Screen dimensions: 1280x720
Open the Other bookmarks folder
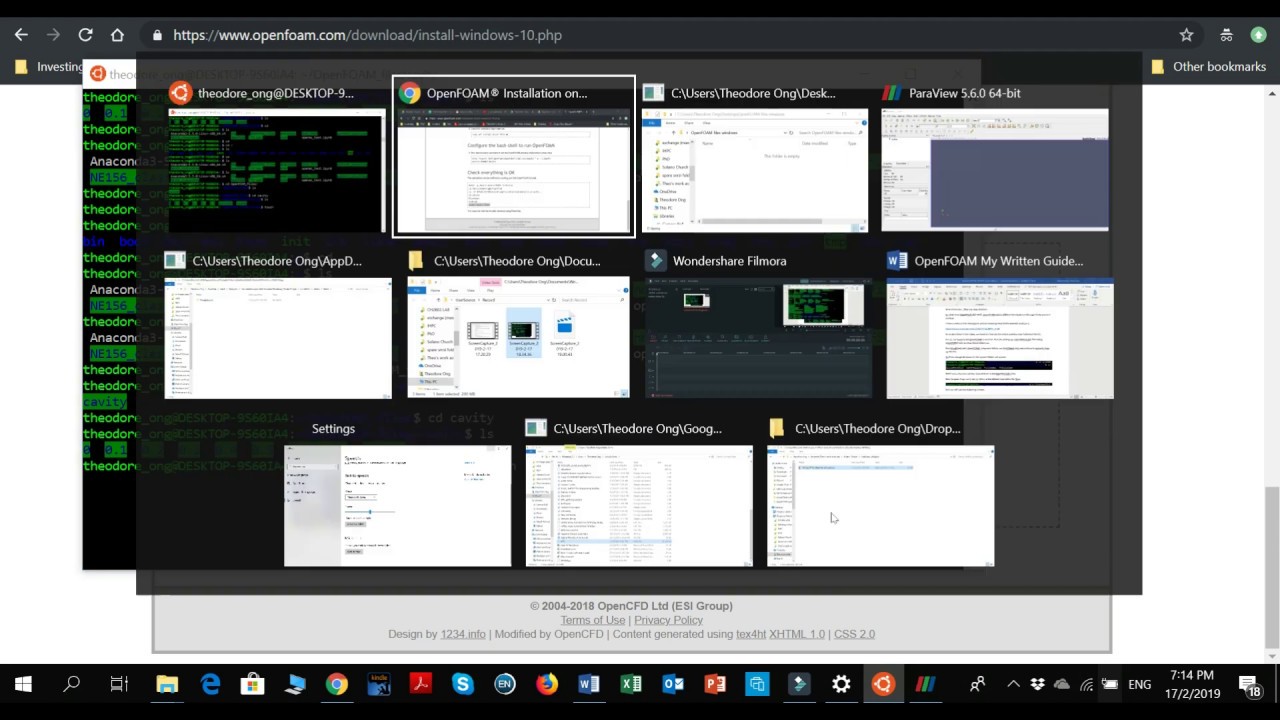point(1208,67)
